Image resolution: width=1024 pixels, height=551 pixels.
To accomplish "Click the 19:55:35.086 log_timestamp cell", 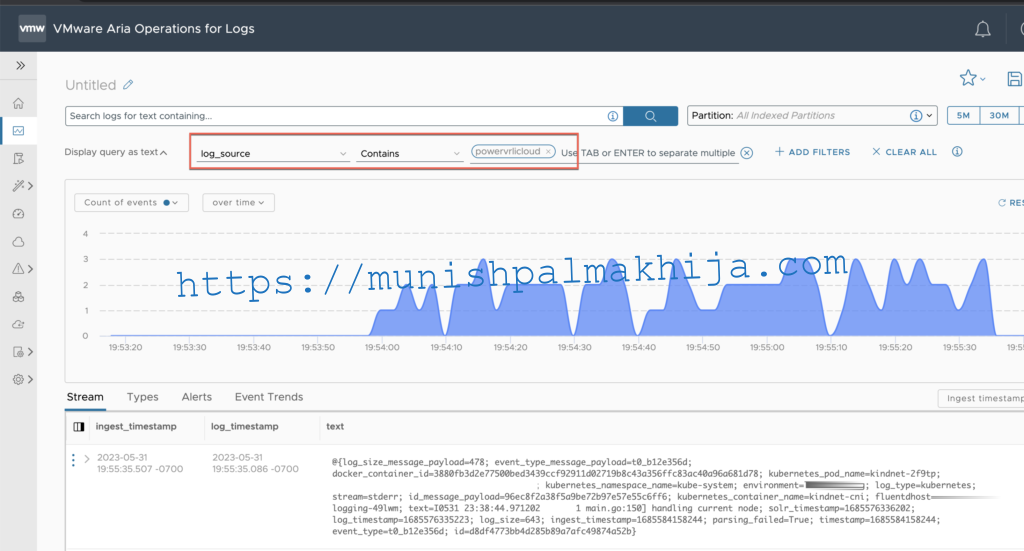I will click(255, 463).
